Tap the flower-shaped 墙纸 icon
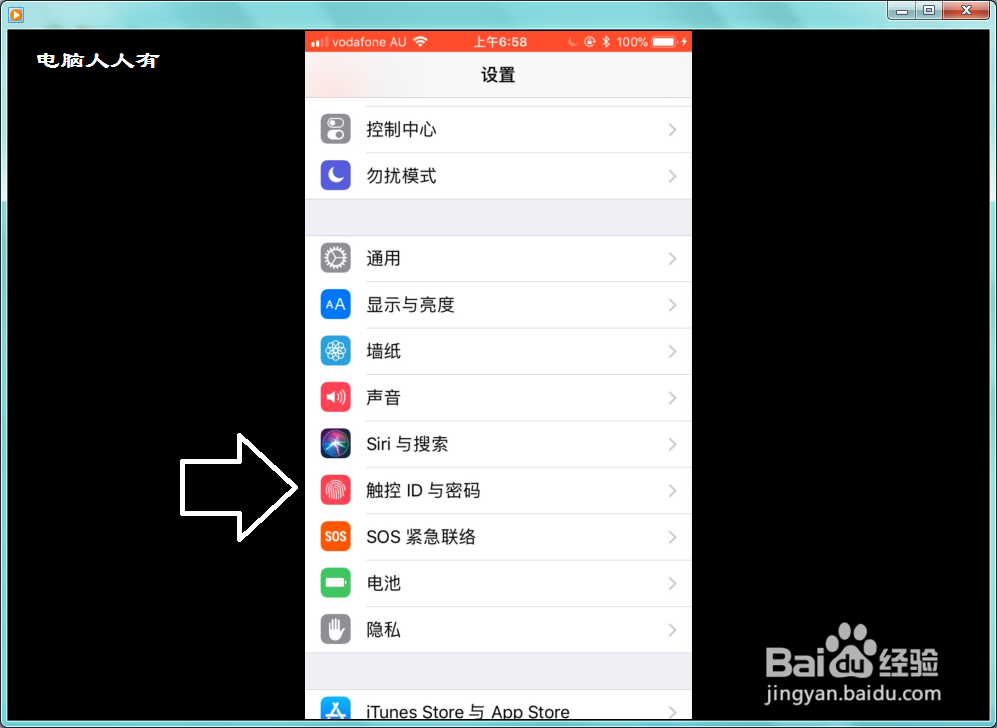Screen dimensions: 997x728 (335, 350)
